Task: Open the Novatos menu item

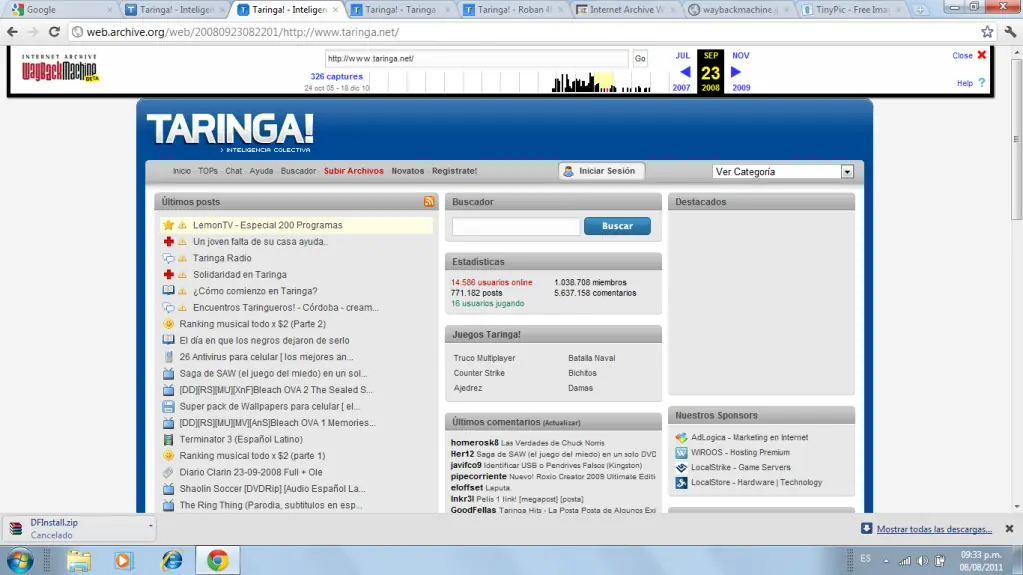Action: pyautogui.click(x=408, y=171)
